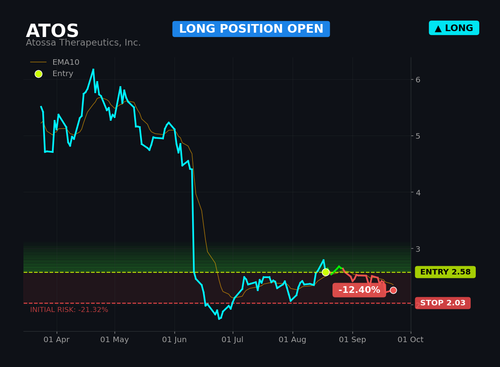Screen dimensions: 500x367
Task: Click the STOP 2.03 price tag
Action: point(443,303)
